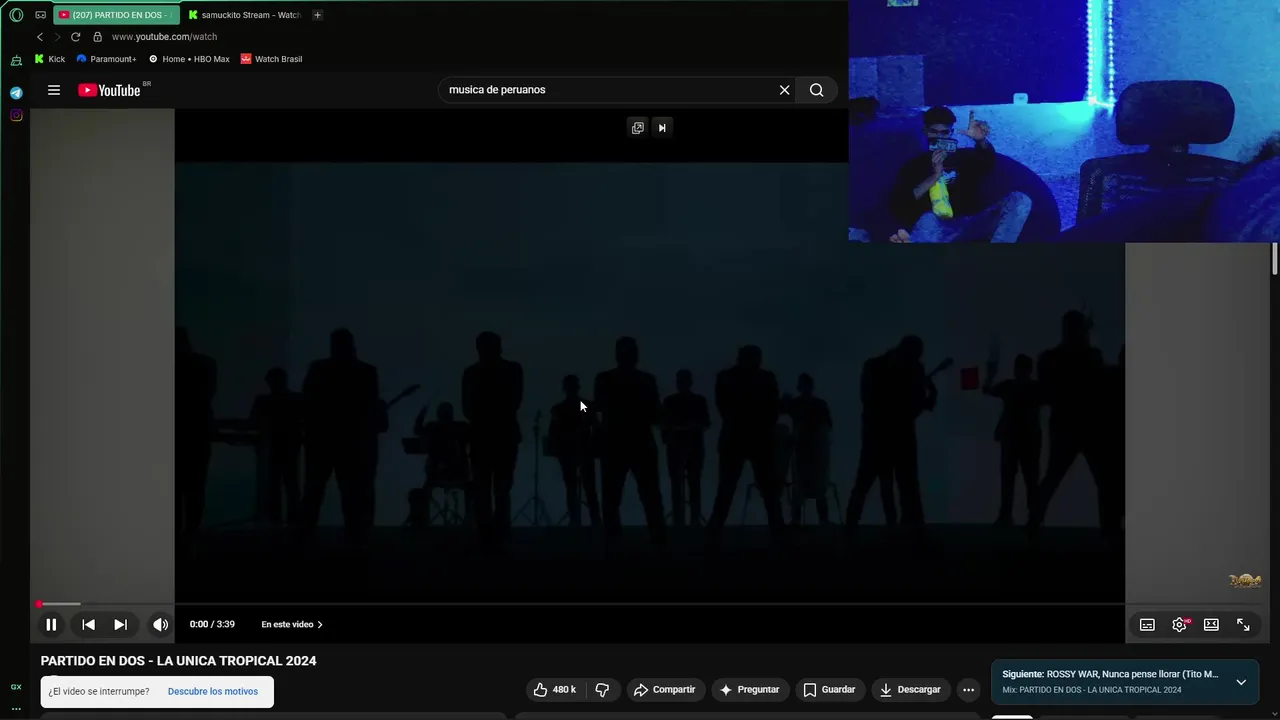
Task: Exit fullscreen on the player
Action: tap(1243, 624)
